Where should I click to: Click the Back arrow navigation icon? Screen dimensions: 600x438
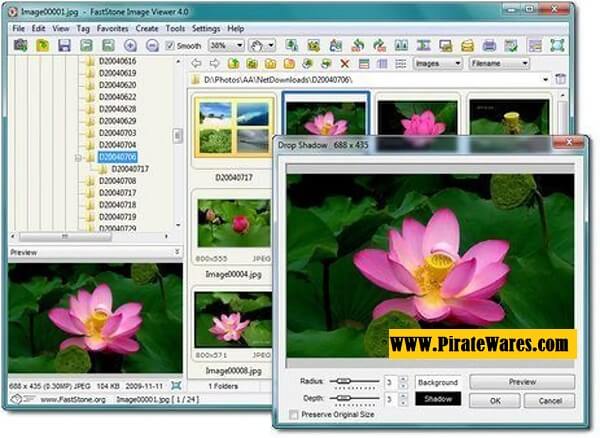point(196,64)
